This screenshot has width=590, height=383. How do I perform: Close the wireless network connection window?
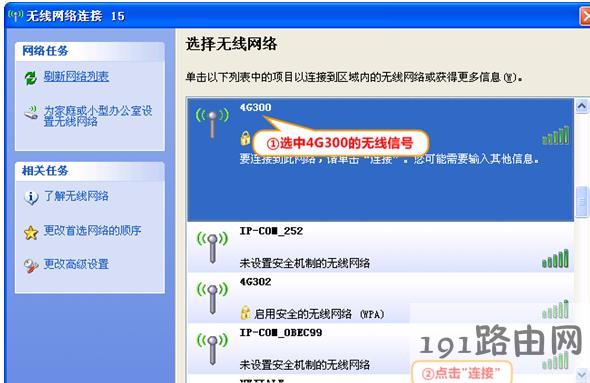(585, 17)
